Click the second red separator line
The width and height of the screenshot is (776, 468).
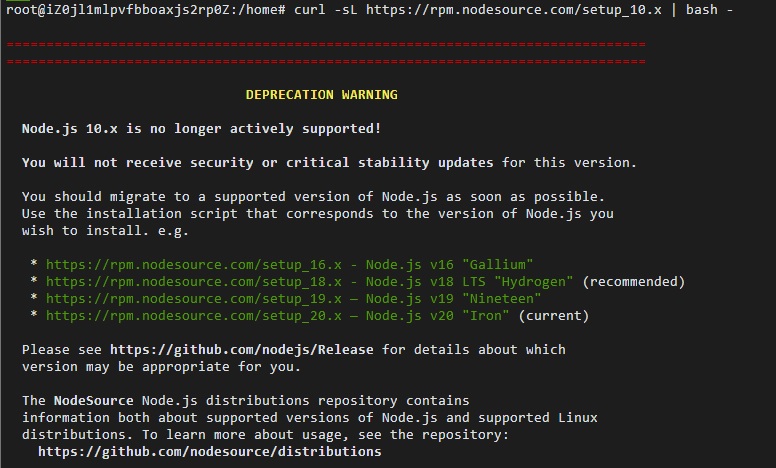click(x=326, y=62)
